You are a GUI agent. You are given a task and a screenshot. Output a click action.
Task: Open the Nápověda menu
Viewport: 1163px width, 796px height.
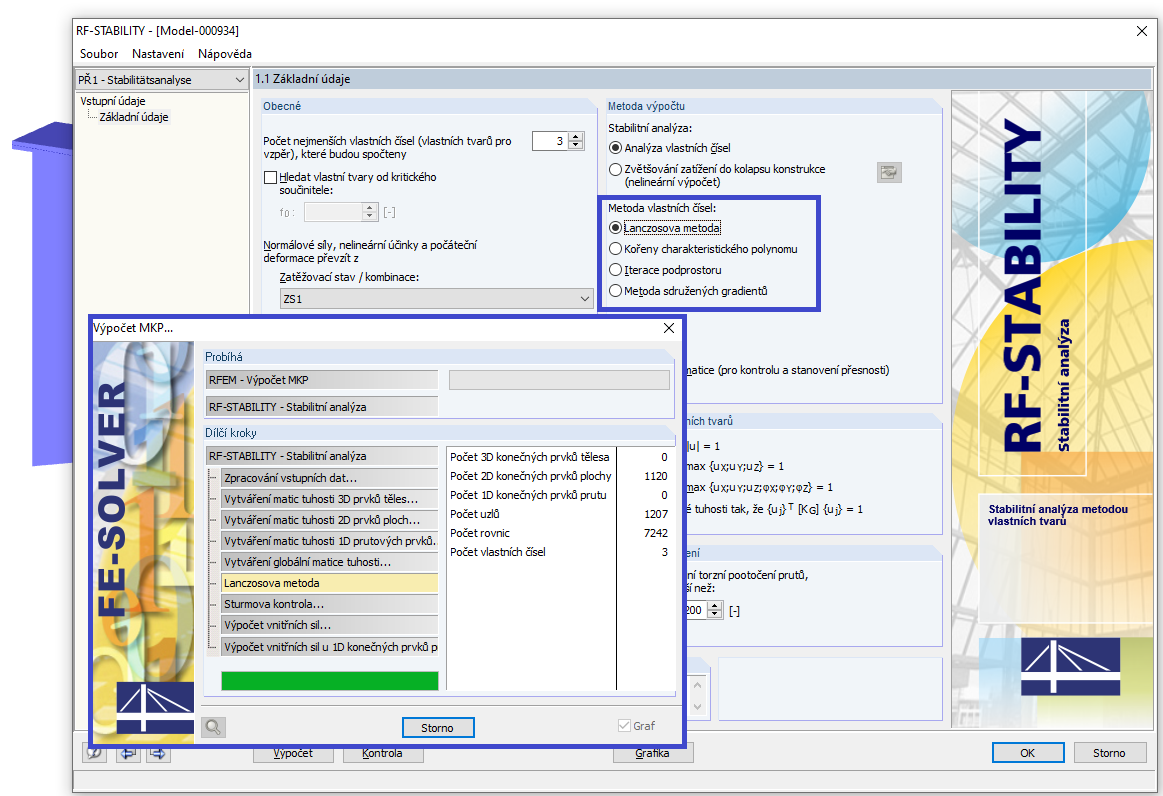click(225, 53)
